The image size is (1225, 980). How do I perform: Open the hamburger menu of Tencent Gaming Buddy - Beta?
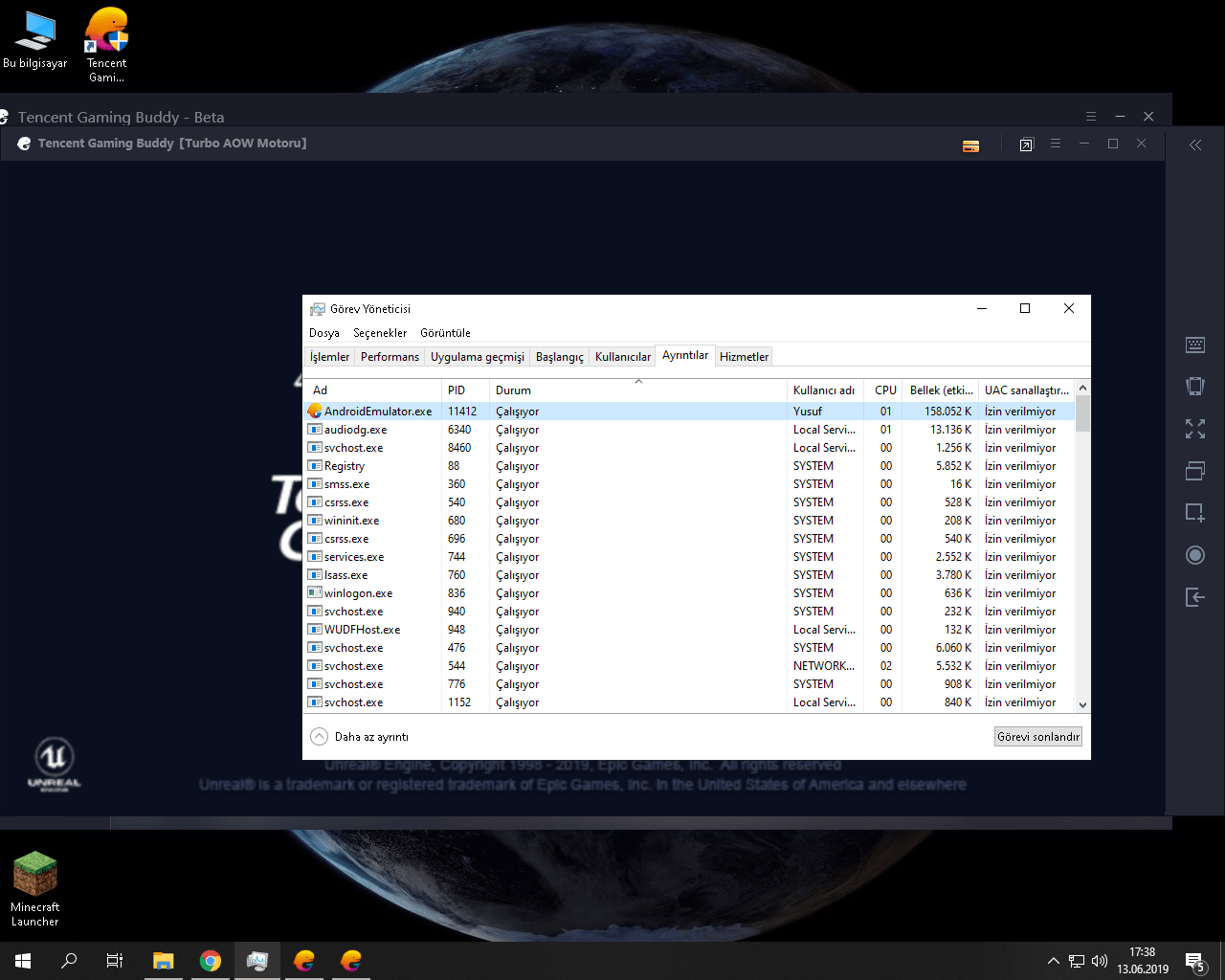(1091, 117)
